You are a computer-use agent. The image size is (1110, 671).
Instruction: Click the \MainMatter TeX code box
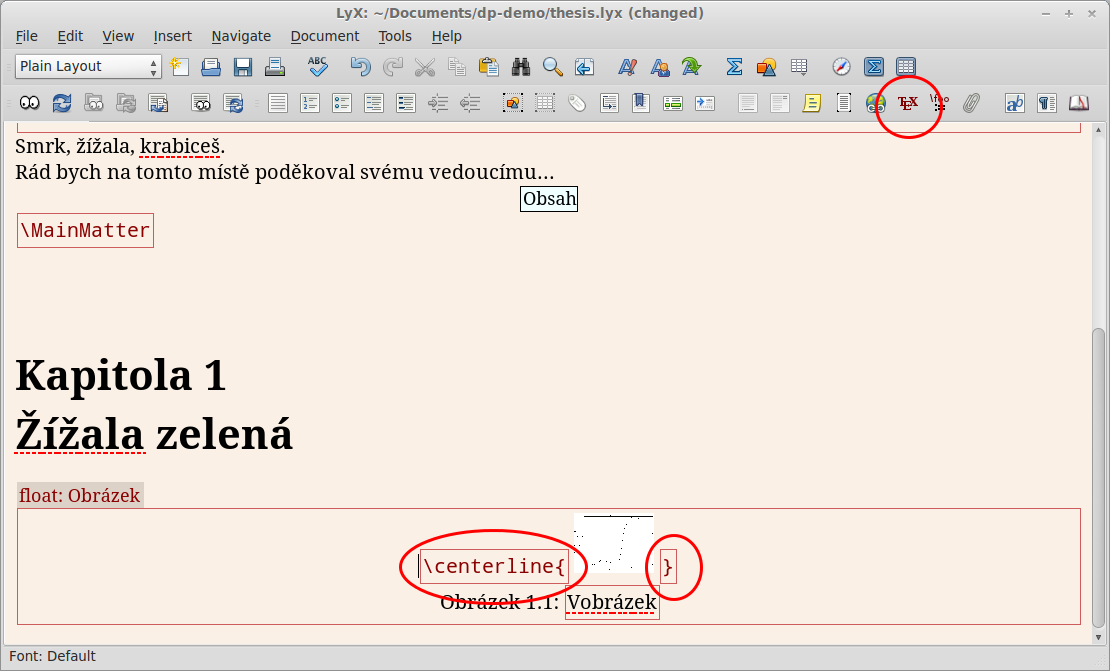(x=85, y=231)
